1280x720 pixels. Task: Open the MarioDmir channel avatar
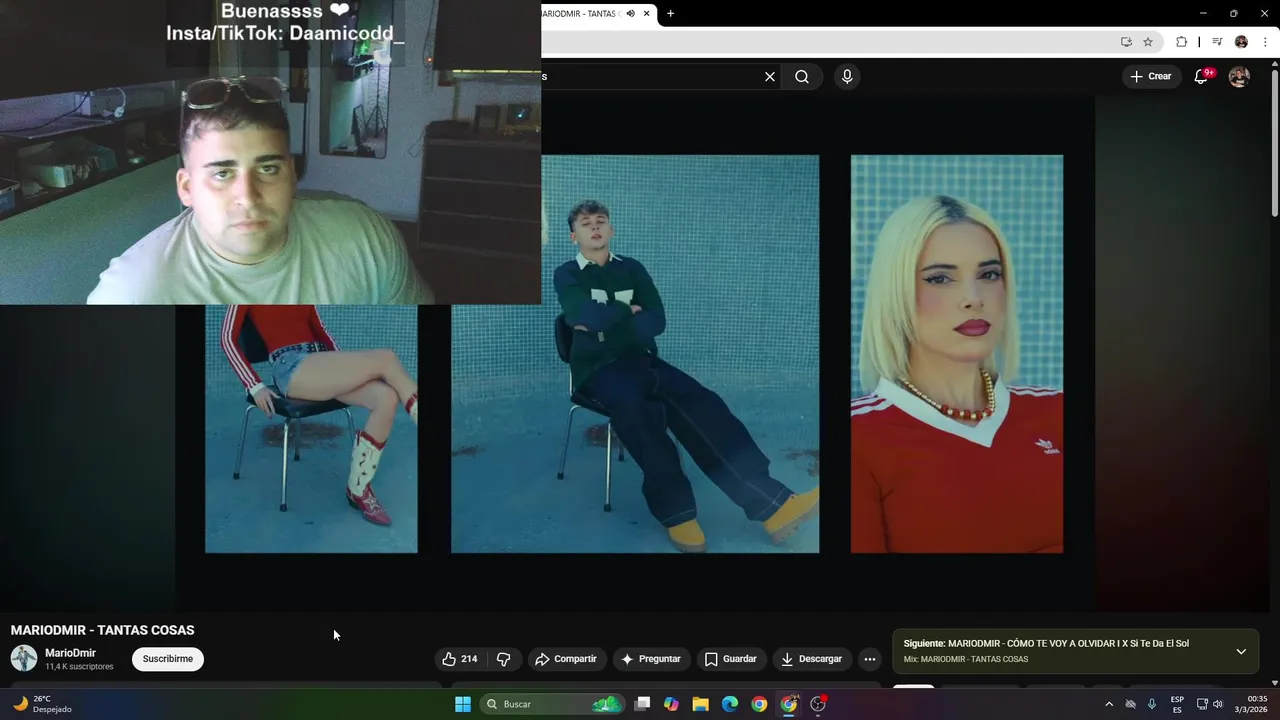point(24,658)
